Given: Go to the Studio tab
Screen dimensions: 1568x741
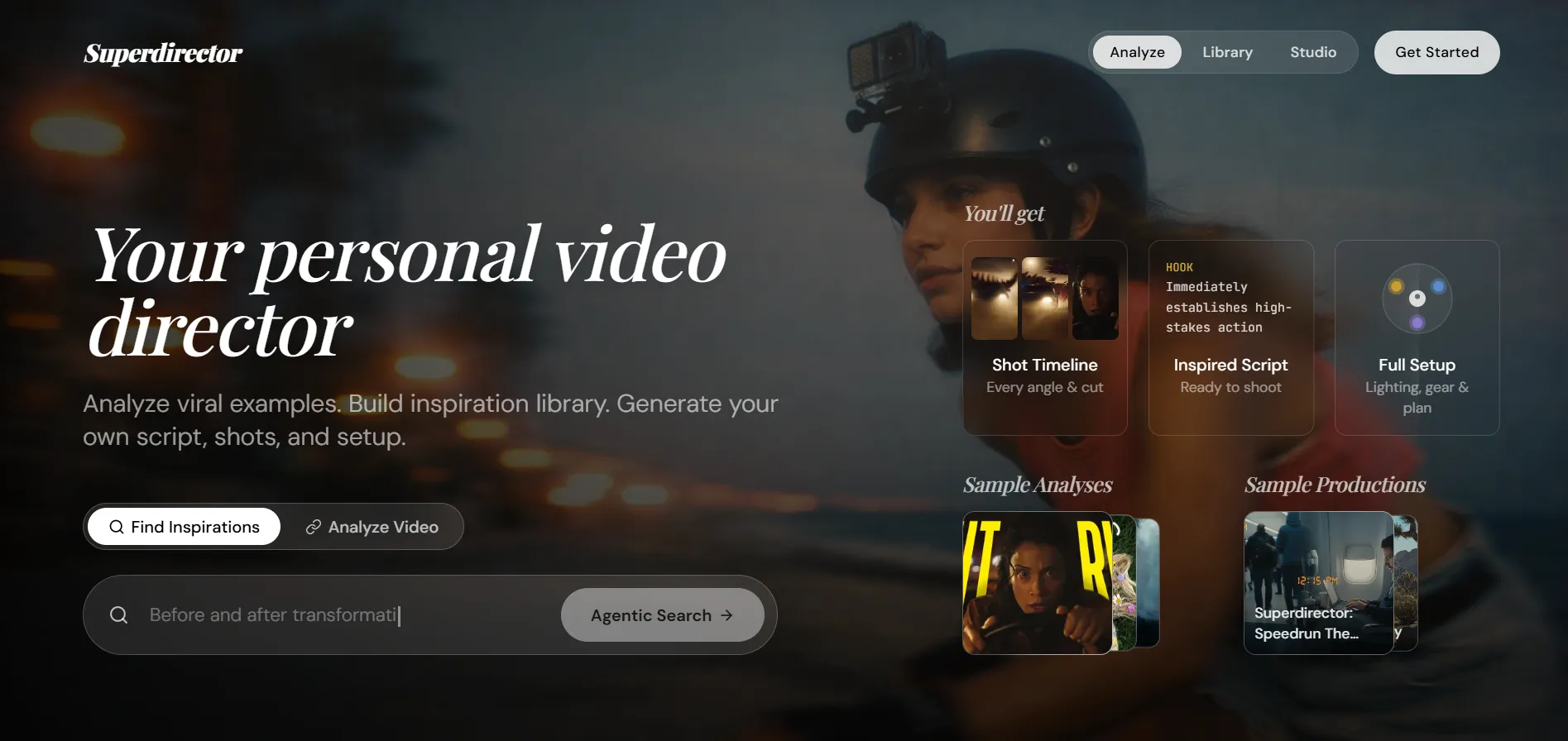Looking at the screenshot, I should [x=1313, y=52].
